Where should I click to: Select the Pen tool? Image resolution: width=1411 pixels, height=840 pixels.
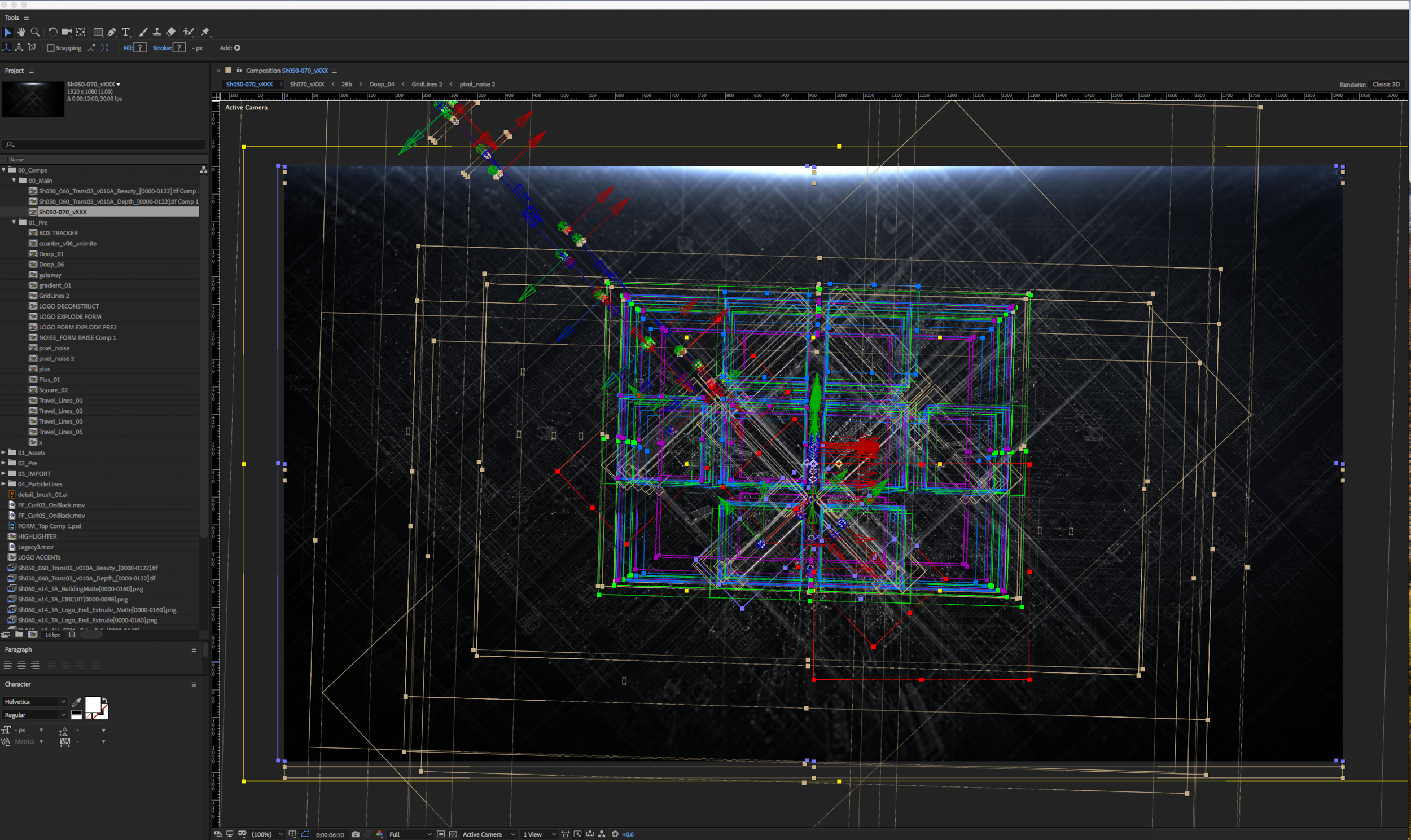(x=112, y=32)
